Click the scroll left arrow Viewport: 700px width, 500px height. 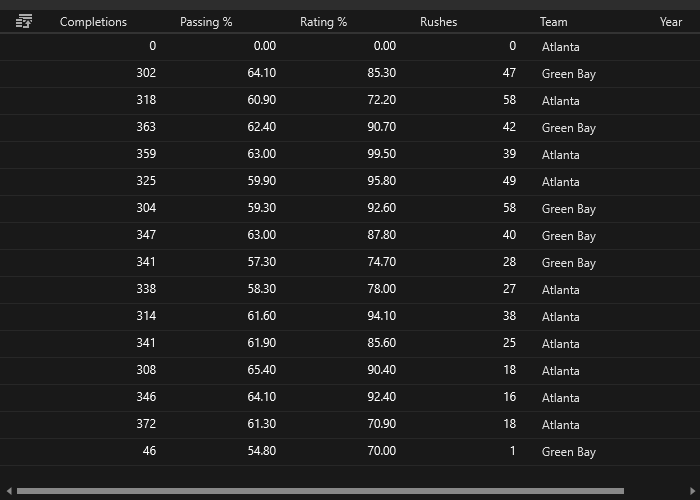pyautogui.click(x=7, y=491)
